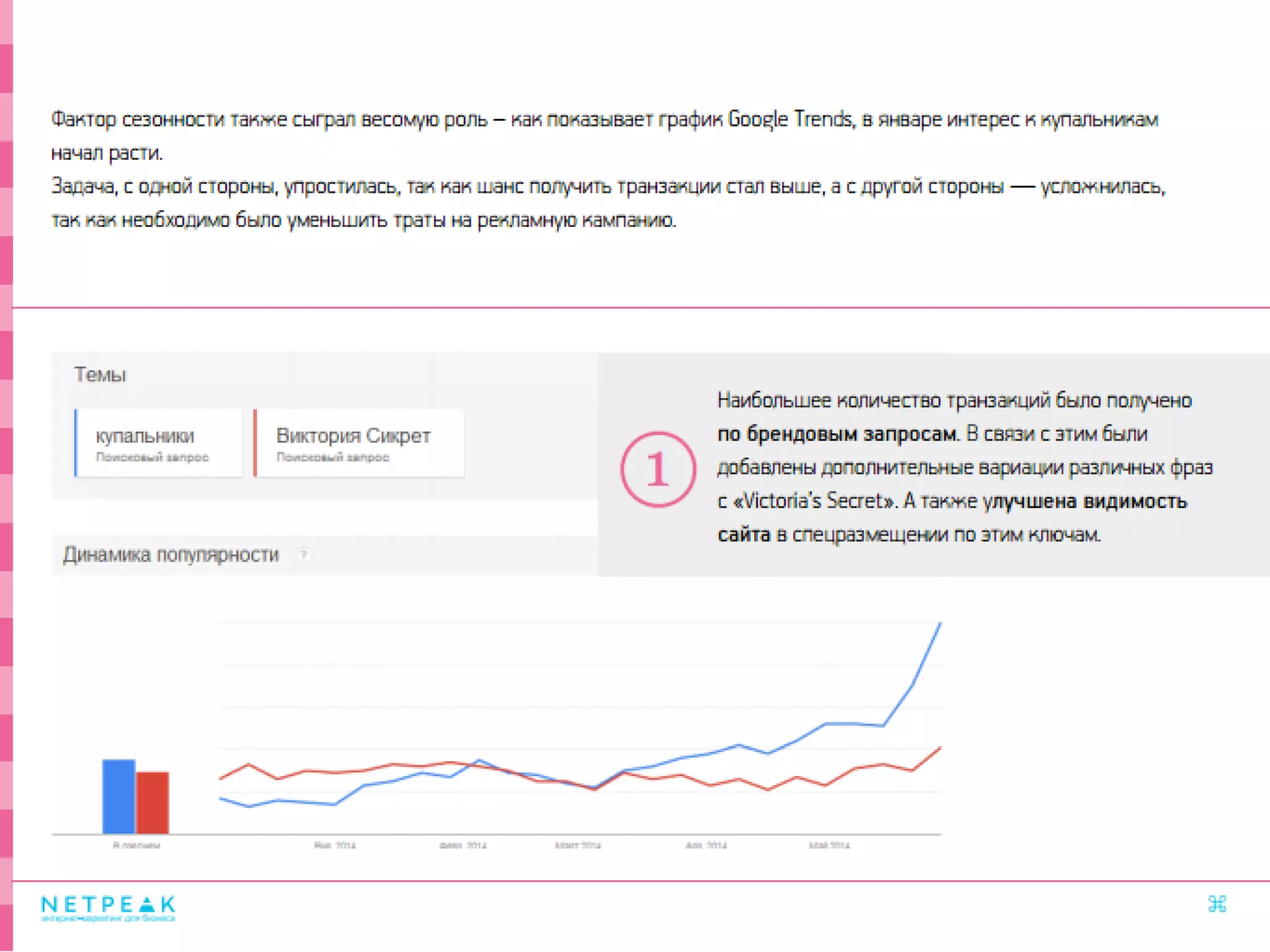Select the купальники search term card
Screen dimensions: 1270x952
click(x=159, y=443)
